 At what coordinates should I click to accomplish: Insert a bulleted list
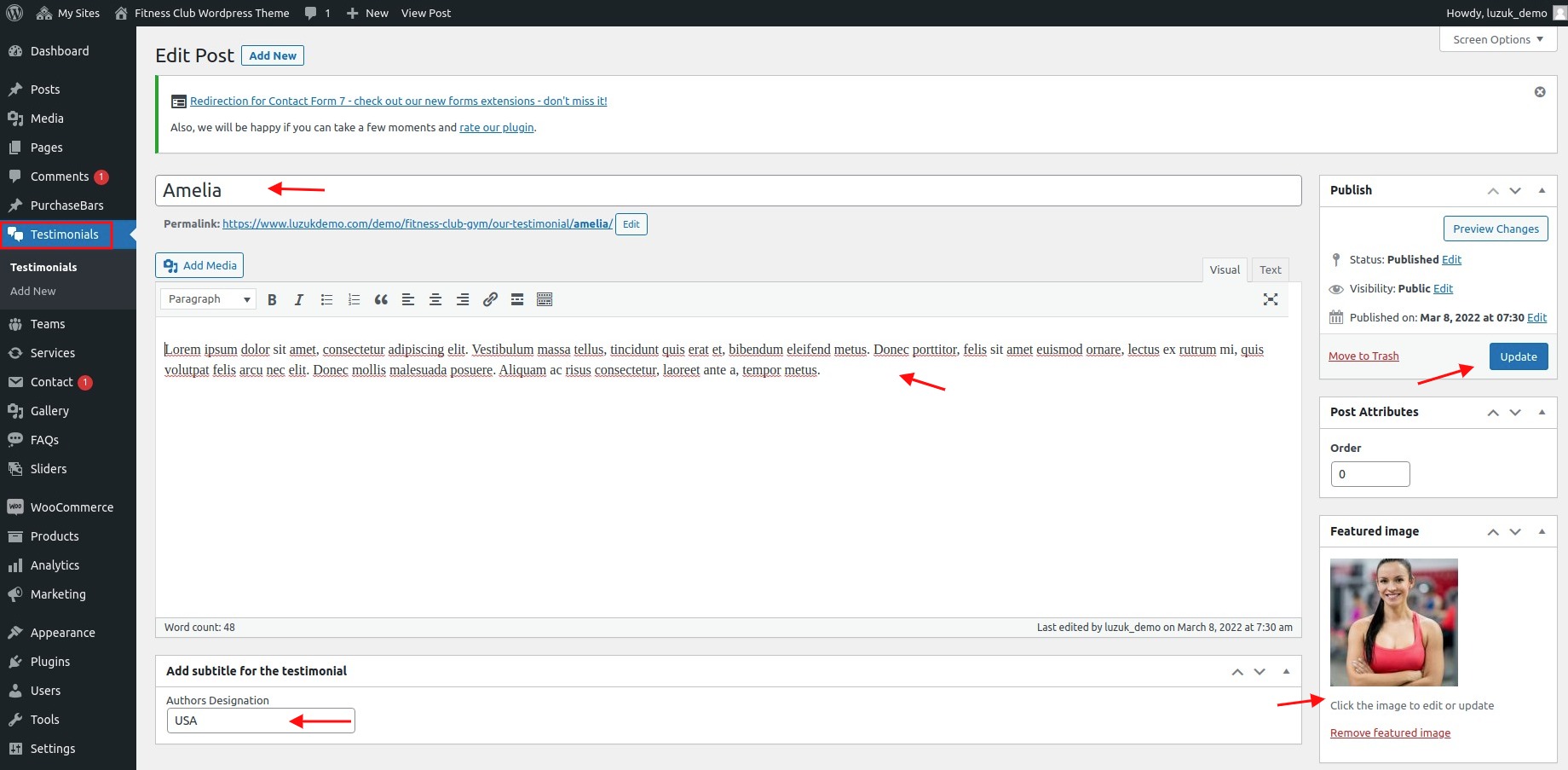coord(326,299)
